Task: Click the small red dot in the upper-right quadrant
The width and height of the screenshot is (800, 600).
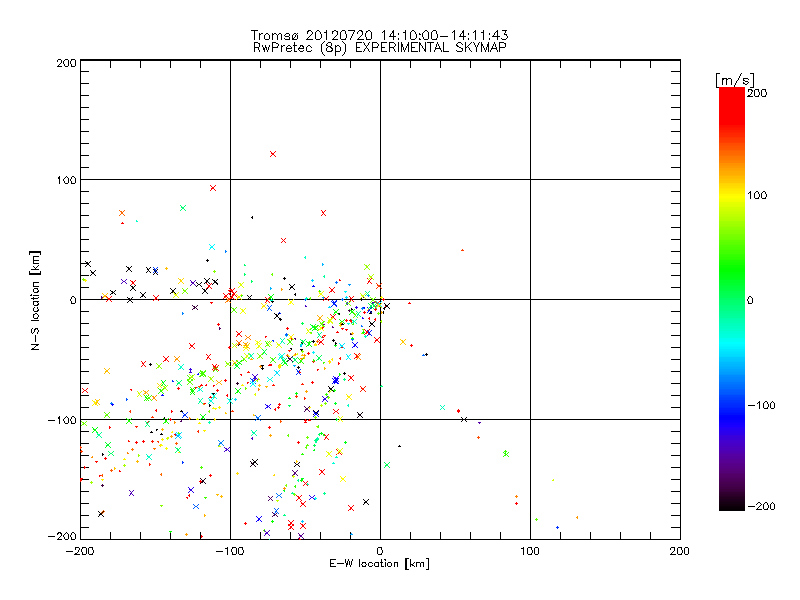Action: point(462,250)
